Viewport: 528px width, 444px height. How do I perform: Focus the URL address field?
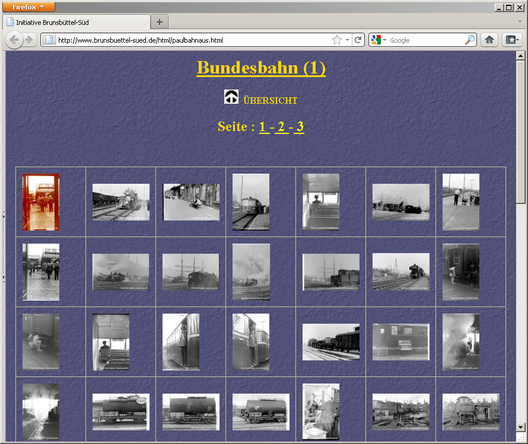coord(194,40)
